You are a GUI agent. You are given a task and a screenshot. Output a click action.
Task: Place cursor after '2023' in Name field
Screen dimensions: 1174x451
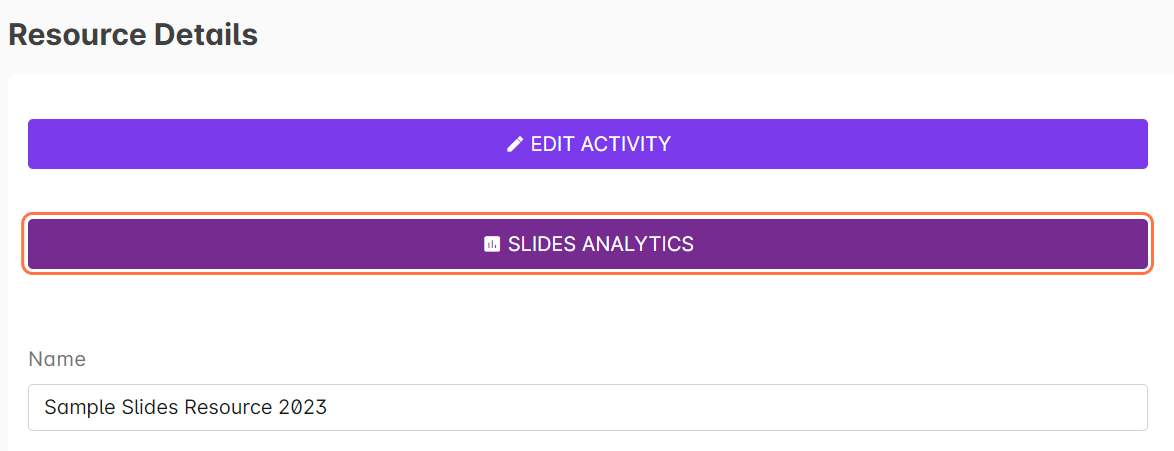click(x=329, y=408)
